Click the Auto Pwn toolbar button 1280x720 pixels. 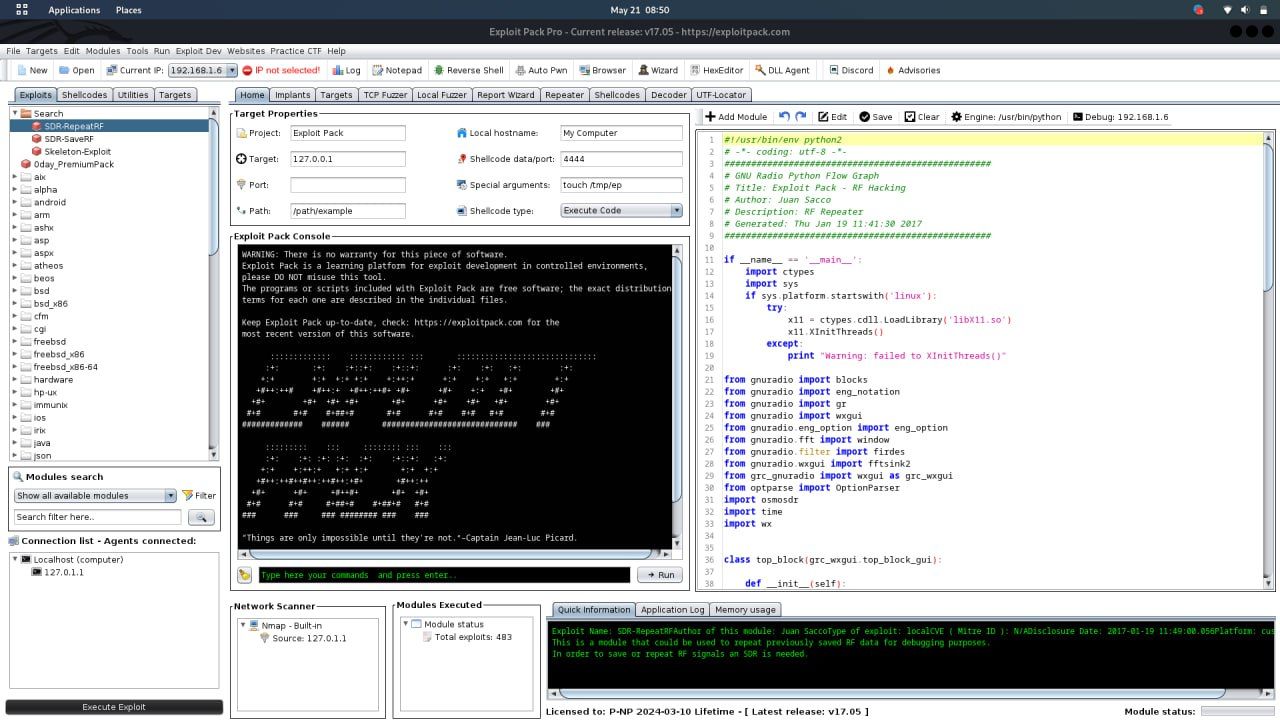click(540, 70)
